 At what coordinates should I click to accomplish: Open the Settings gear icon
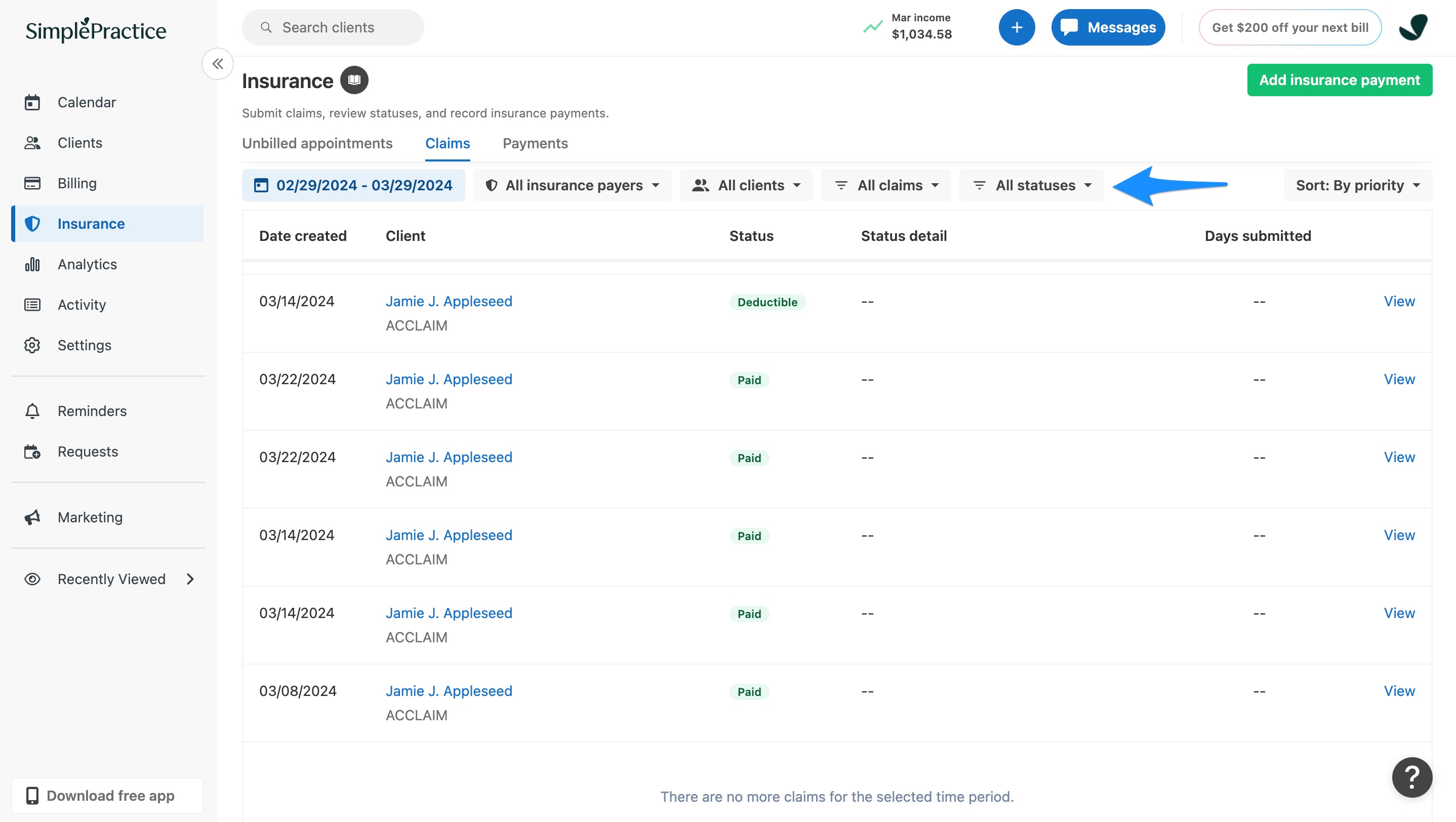[x=32, y=345]
